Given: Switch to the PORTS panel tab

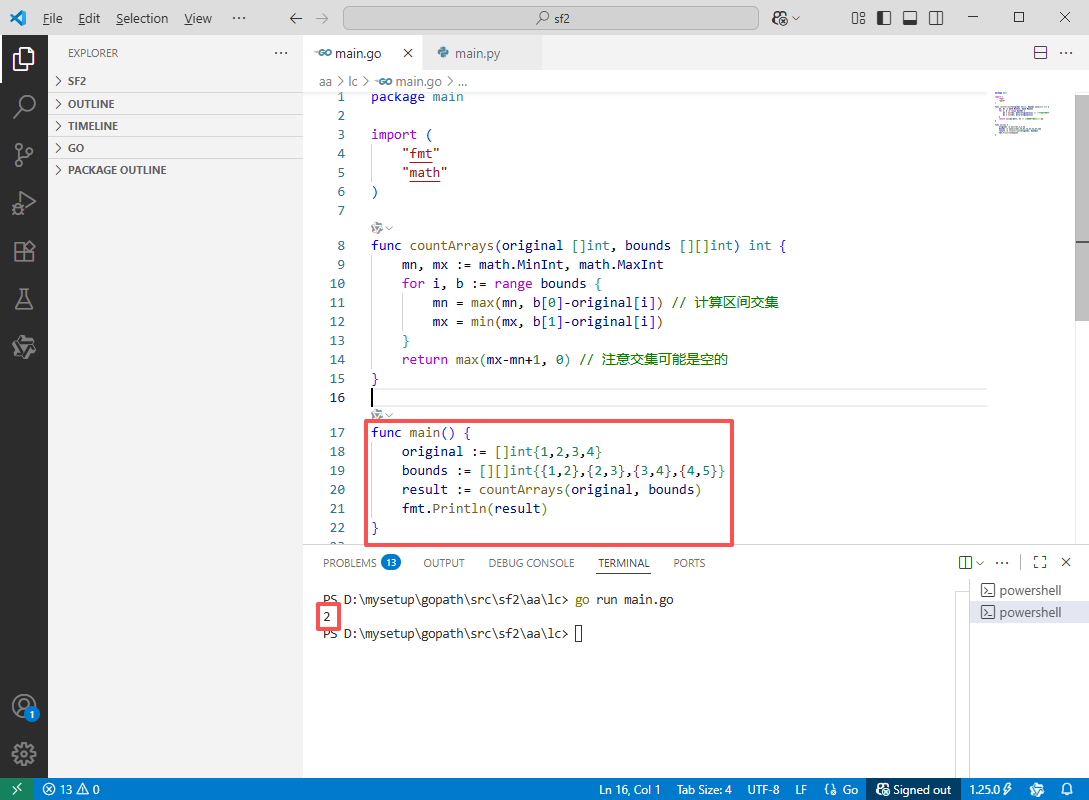Looking at the screenshot, I should [x=689, y=562].
